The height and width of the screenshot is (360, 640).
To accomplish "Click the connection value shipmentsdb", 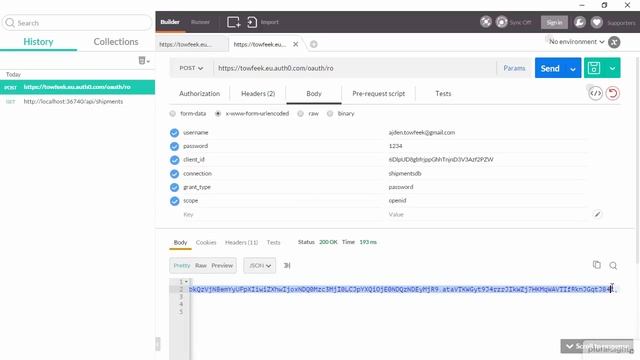I will (x=405, y=173).
